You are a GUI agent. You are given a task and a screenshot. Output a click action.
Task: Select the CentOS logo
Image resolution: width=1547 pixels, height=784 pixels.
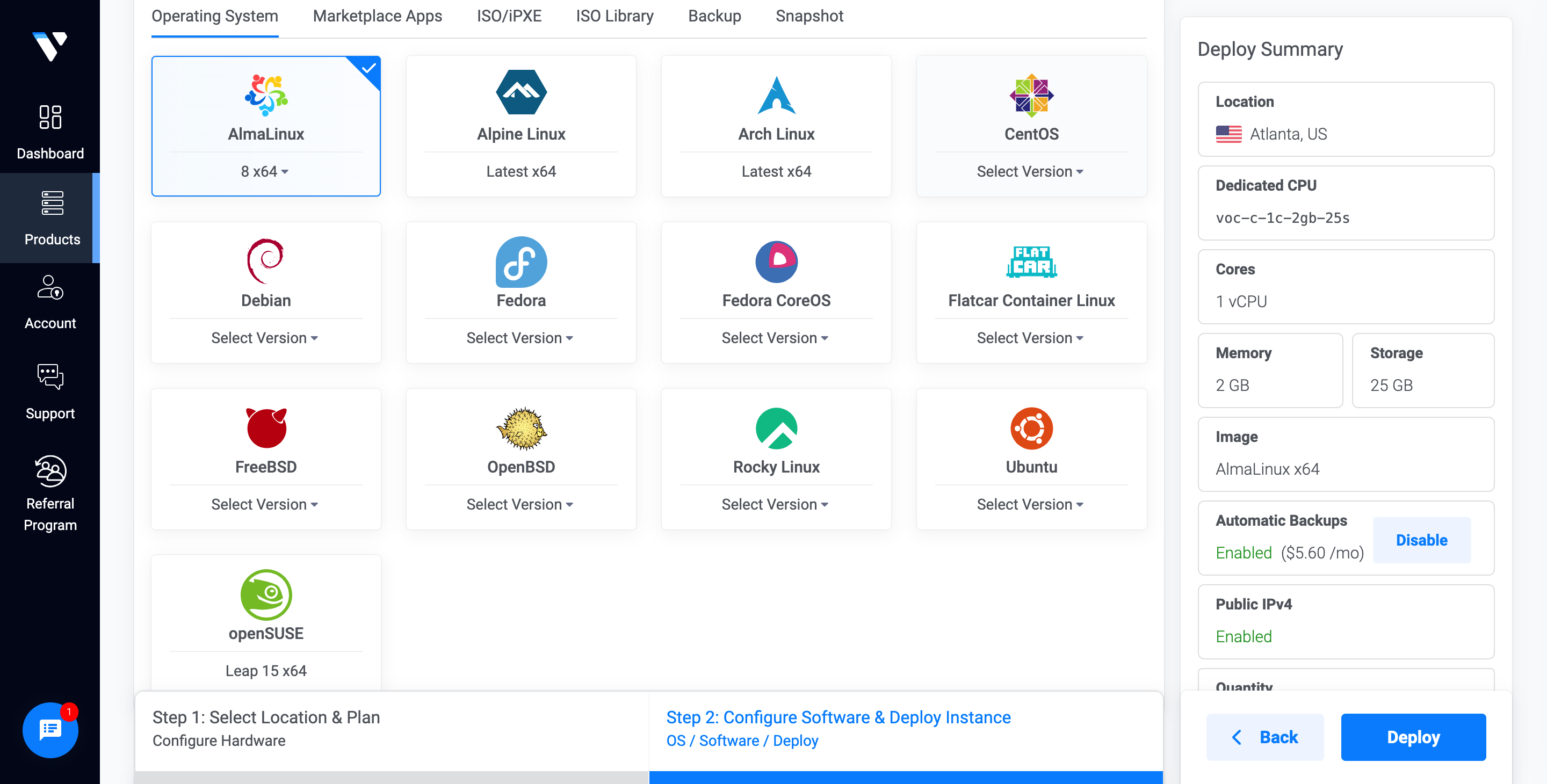[x=1031, y=95]
